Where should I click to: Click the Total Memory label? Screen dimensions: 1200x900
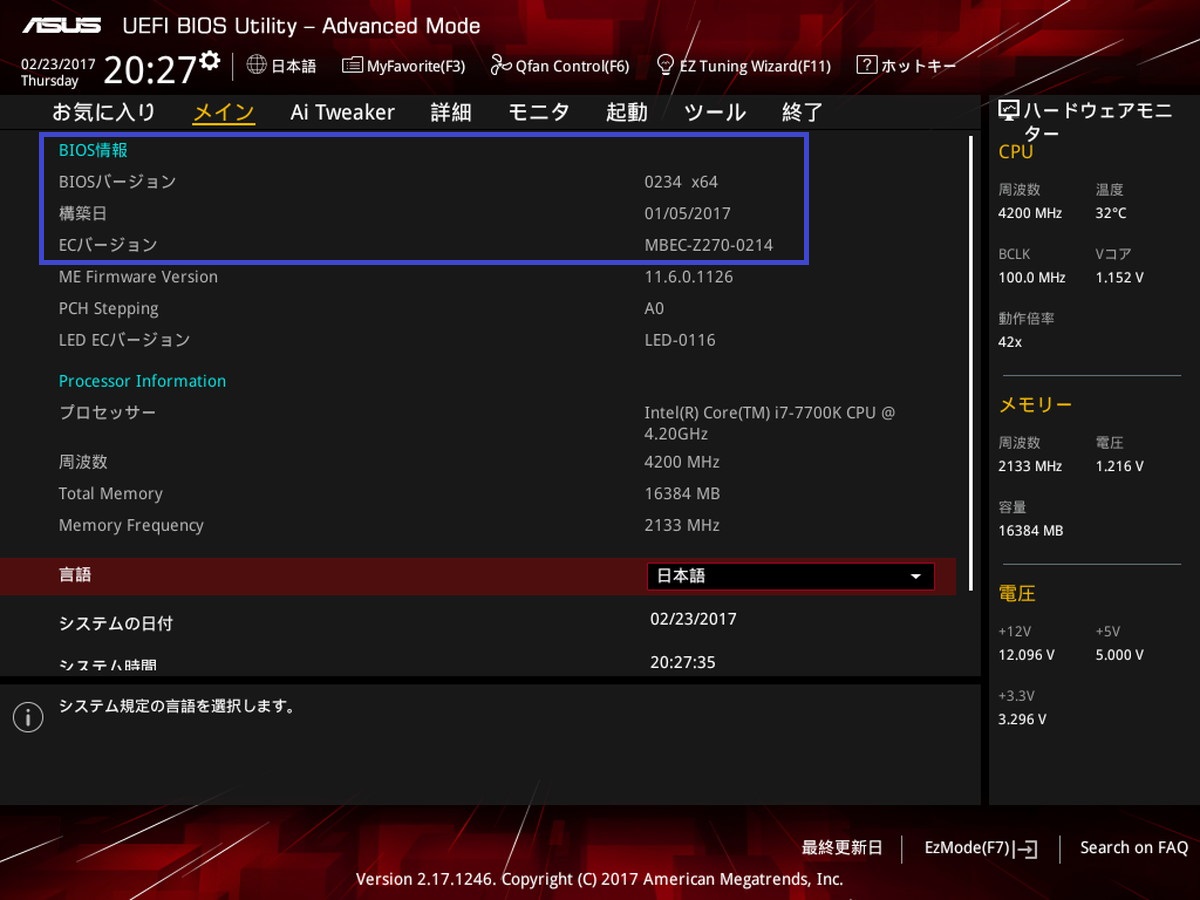[x=110, y=494]
